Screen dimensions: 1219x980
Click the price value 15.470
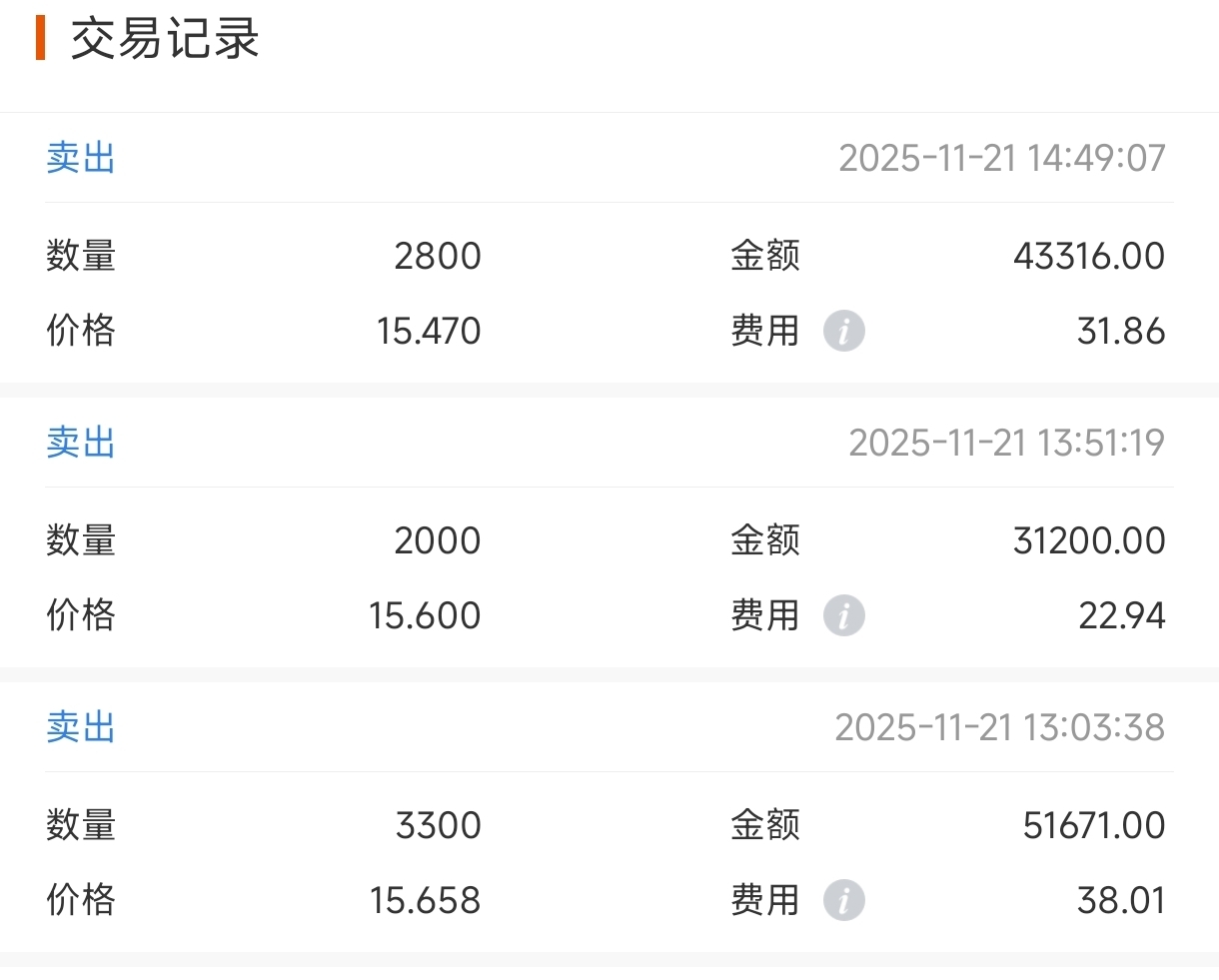point(429,331)
